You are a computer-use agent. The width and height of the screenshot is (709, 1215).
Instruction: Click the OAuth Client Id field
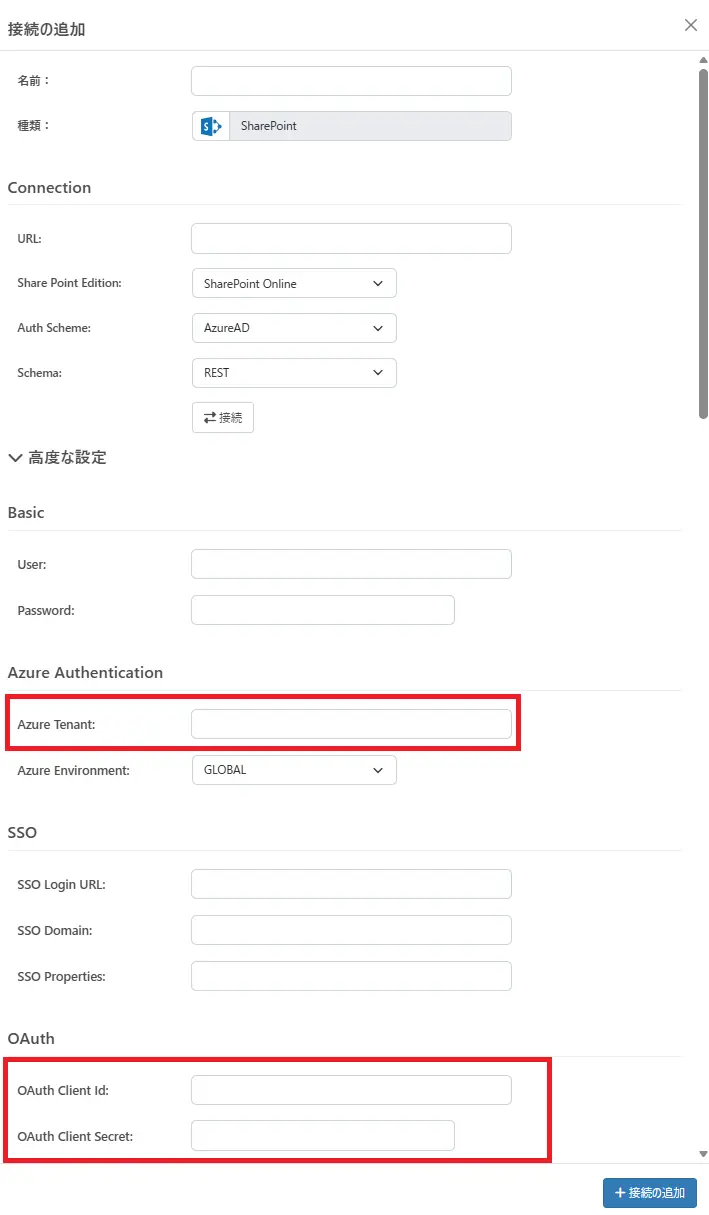[351, 1090]
